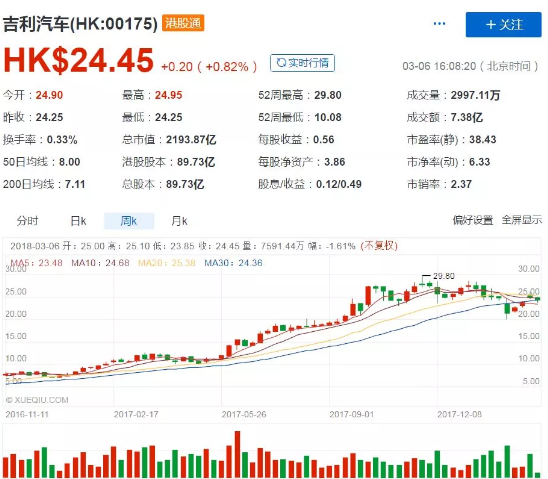The height and width of the screenshot is (479, 548).
Task: Click the tallest red volume bar
Action: click(x=237, y=455)
